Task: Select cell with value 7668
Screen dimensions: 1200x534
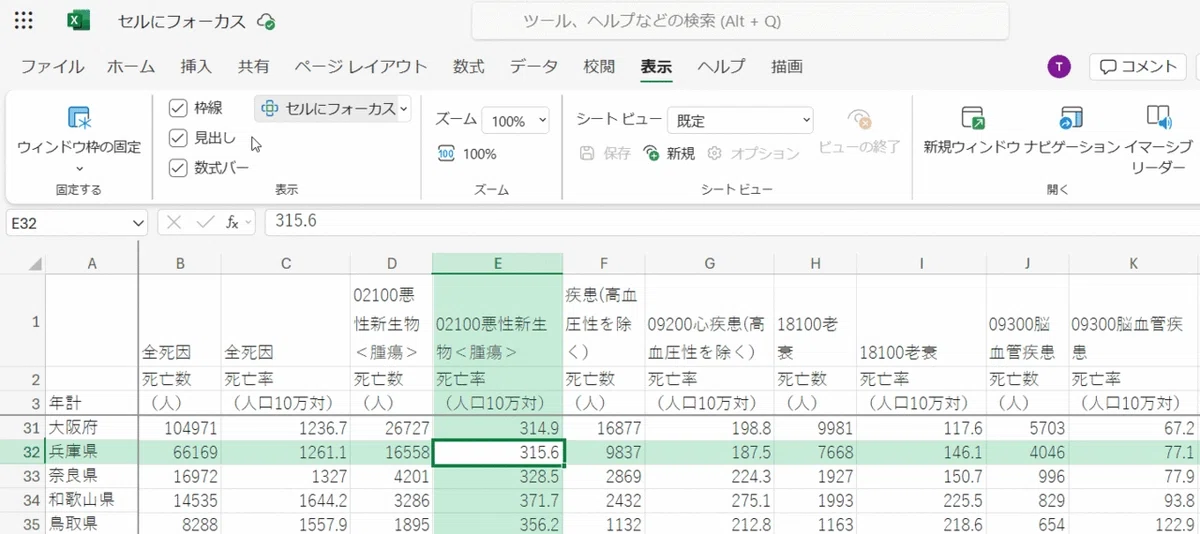Action: pos(816,451)
